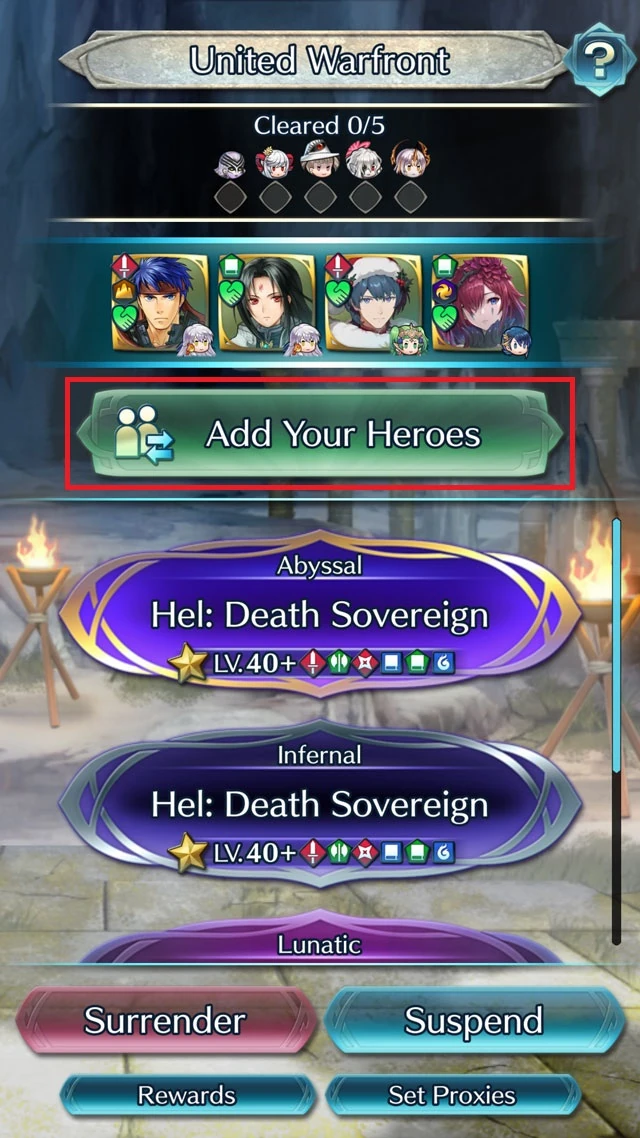
Task: Click the difficulty list scrollbar
Action: pyautogui.click(x=616, y=731)
